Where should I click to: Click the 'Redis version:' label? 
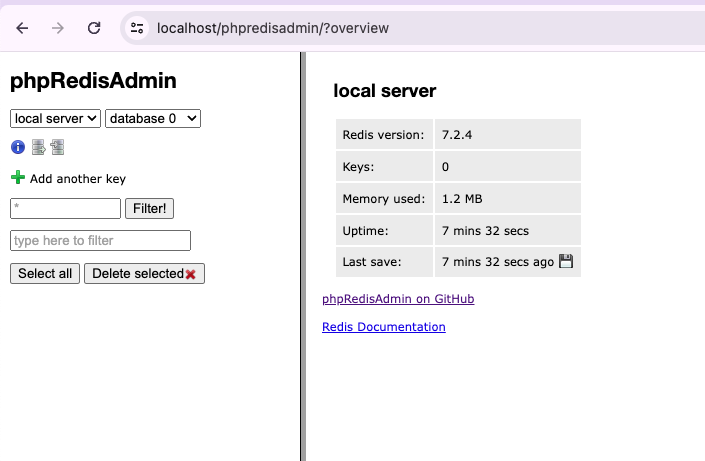tap(383, 135)
